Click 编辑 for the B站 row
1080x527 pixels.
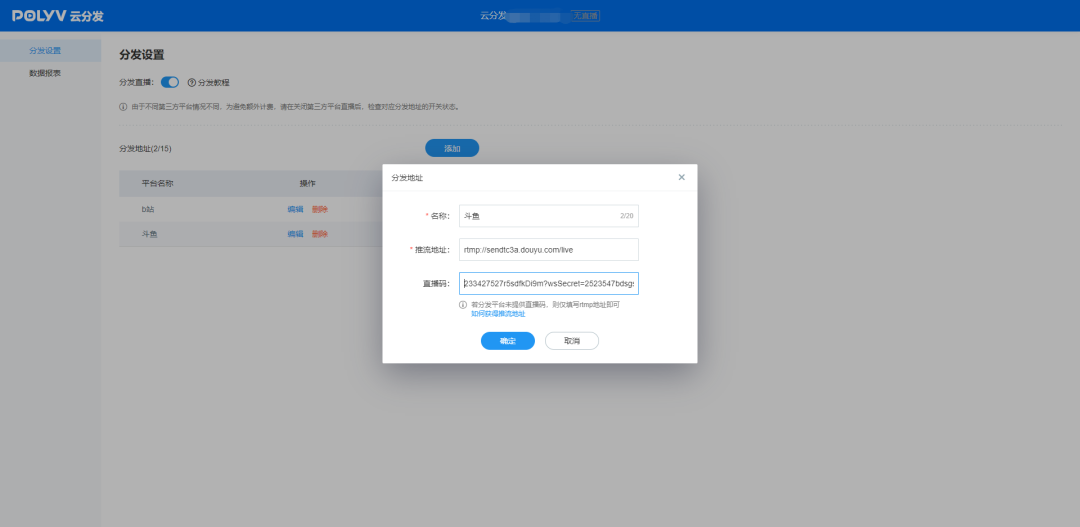coord(295,209)
